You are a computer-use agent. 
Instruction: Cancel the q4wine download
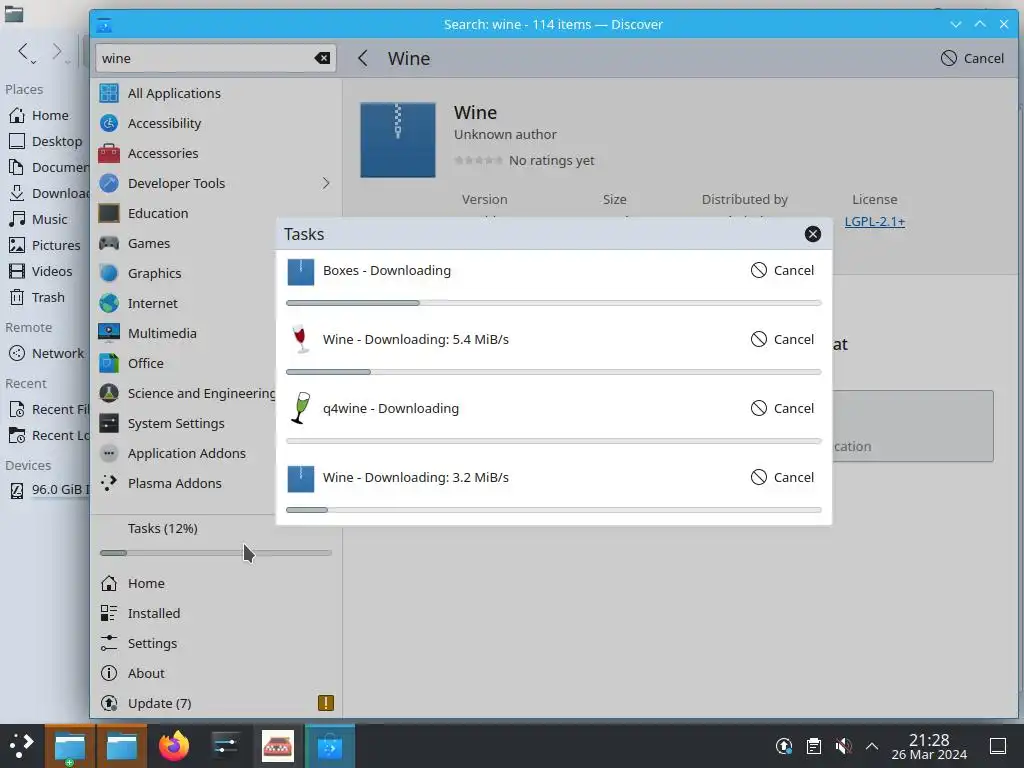[x=782, y=409]
